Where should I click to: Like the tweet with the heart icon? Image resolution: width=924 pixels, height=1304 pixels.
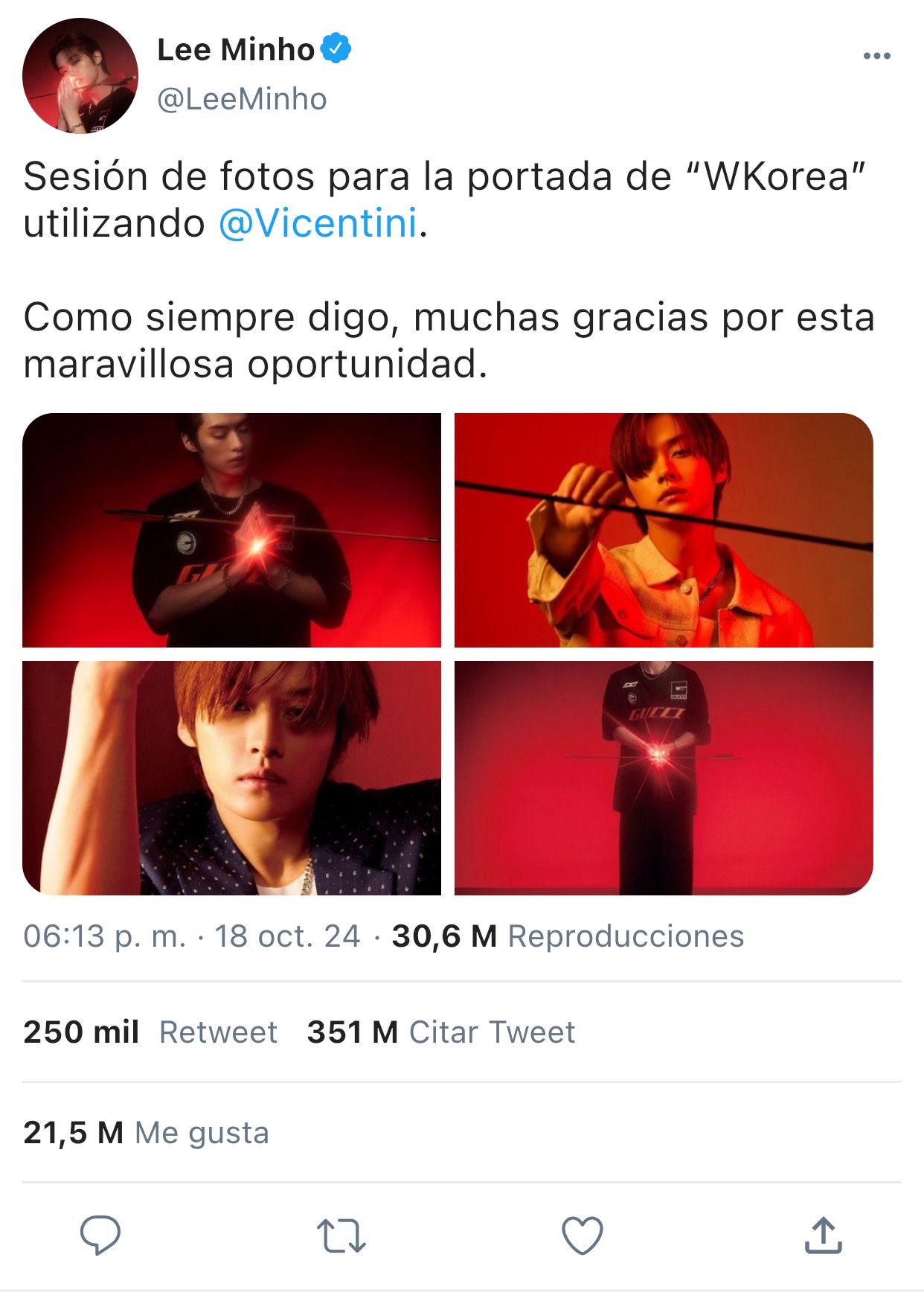582,1236
